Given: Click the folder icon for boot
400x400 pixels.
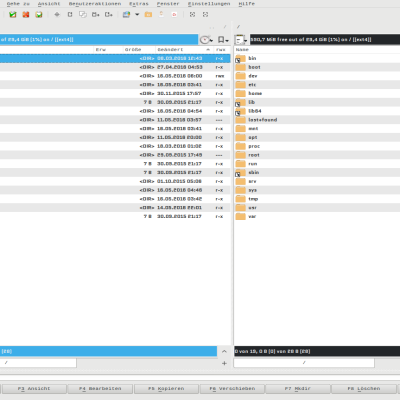Looking at the screenshot, I should 240,67.
